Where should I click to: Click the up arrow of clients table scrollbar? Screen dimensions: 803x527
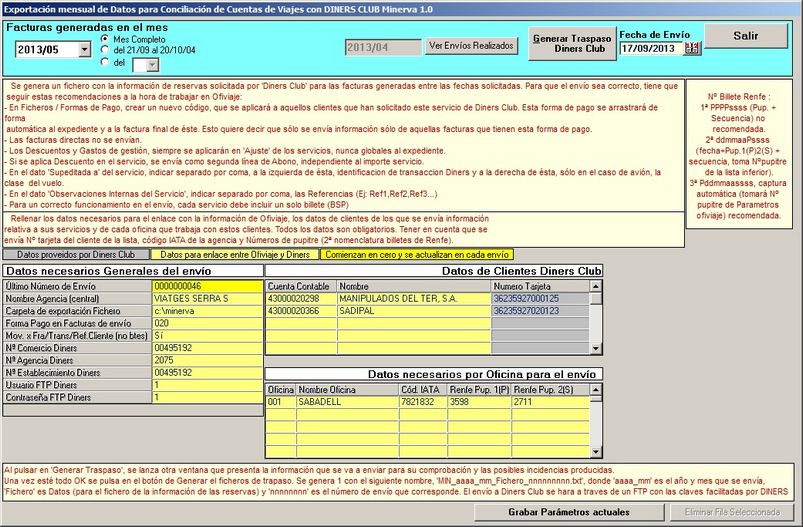point(596,286)
